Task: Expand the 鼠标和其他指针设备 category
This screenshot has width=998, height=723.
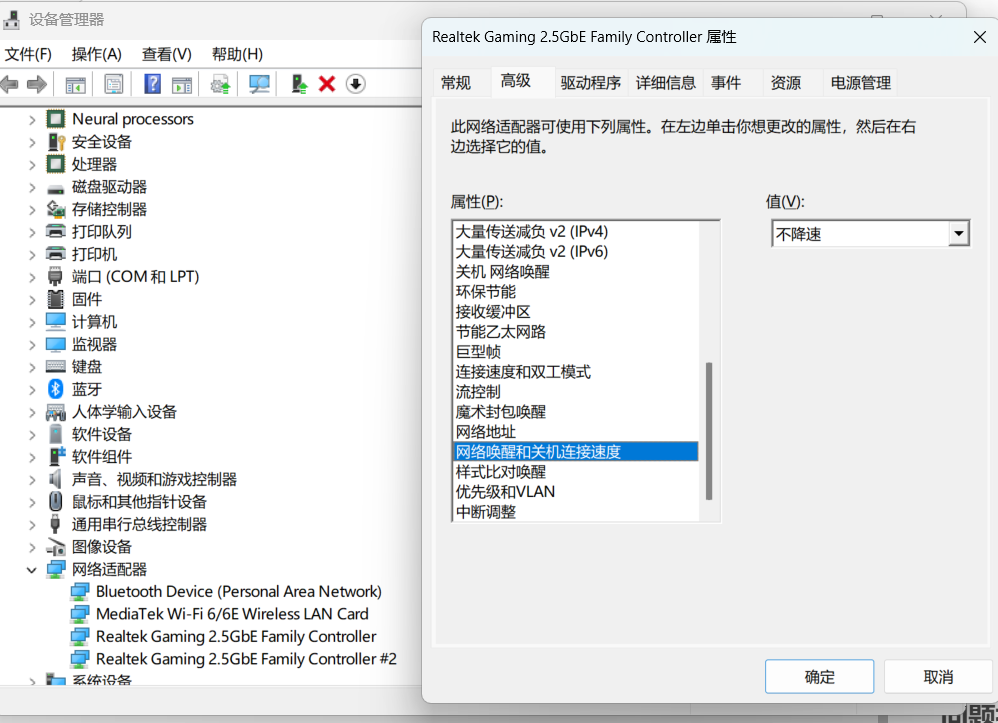Action: click(x=32, y=502)
